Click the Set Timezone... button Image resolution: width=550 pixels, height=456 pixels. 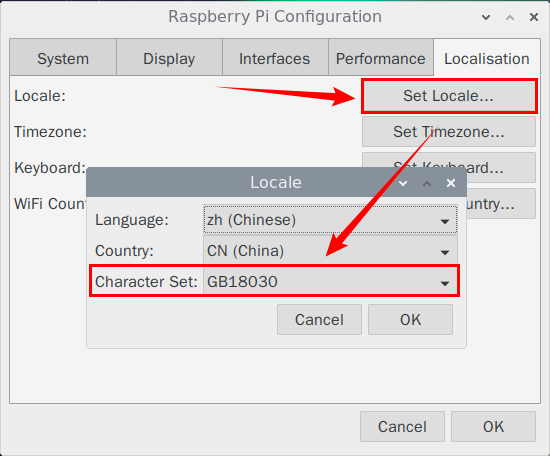(x=449, y=132)
